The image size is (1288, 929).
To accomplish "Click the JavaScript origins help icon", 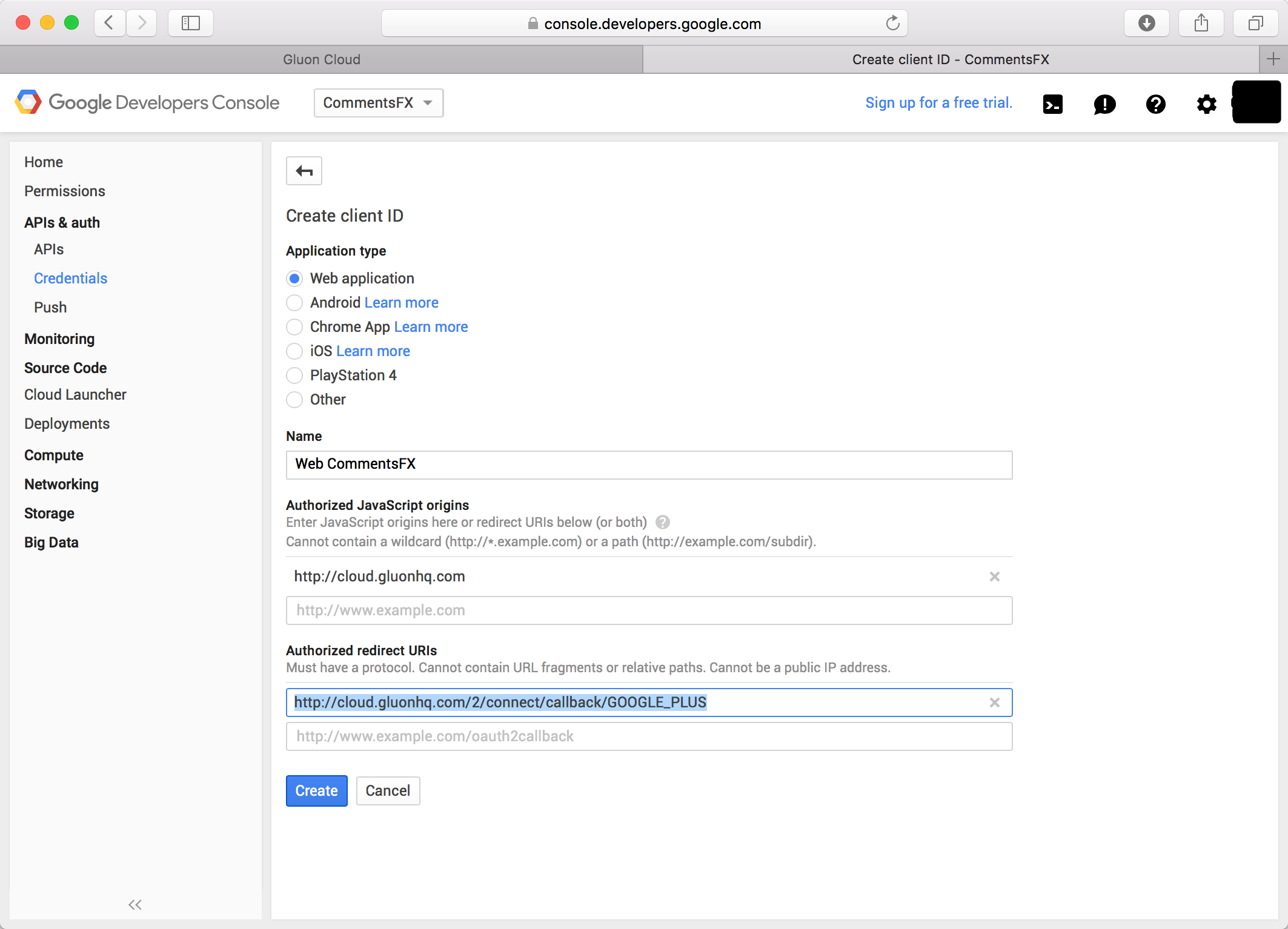I will pos(663,522).
